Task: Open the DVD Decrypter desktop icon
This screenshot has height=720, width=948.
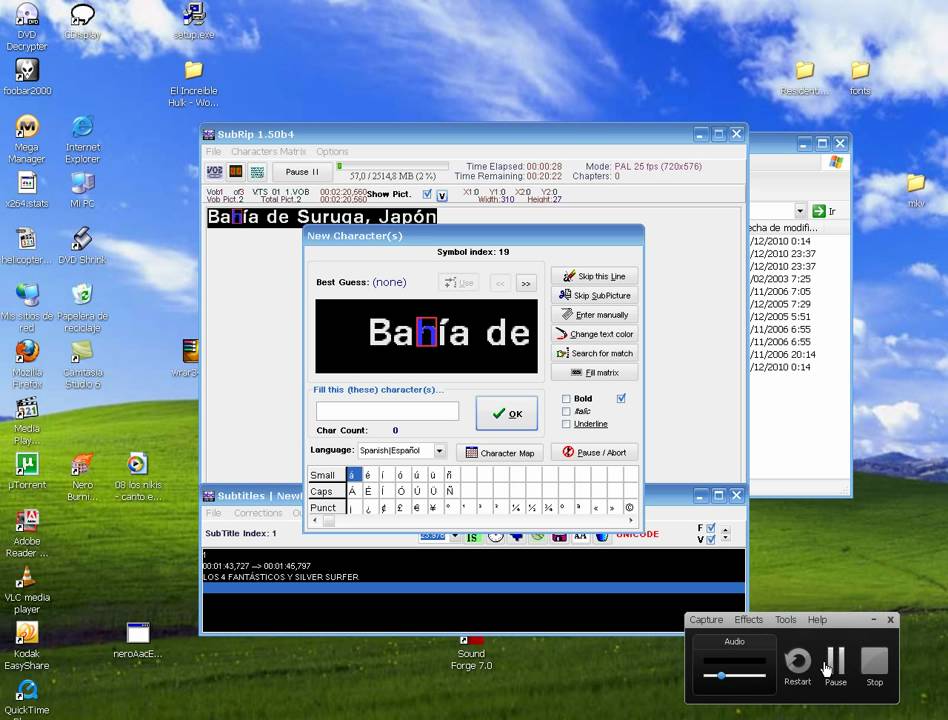Action: (x=27, y=27)
